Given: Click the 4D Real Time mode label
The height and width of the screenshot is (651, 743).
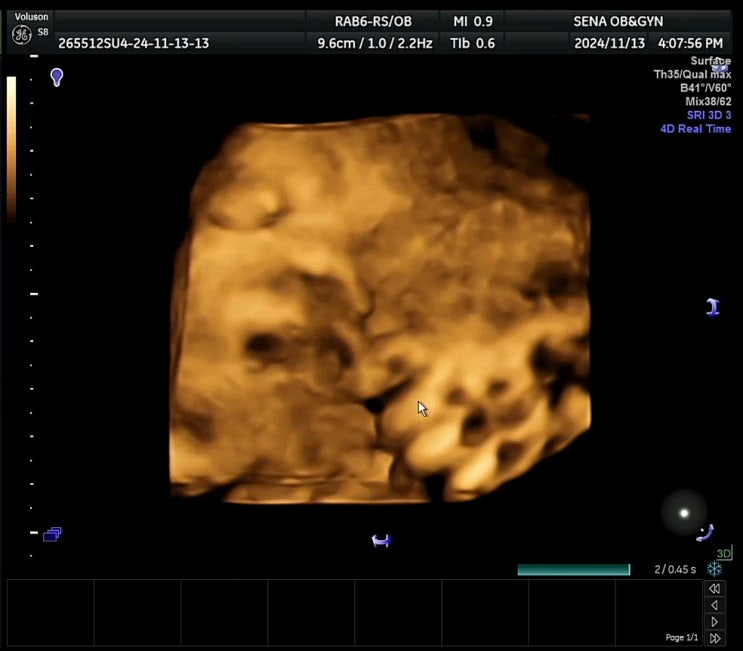Looking at the screenshot, I should point(695,129).
